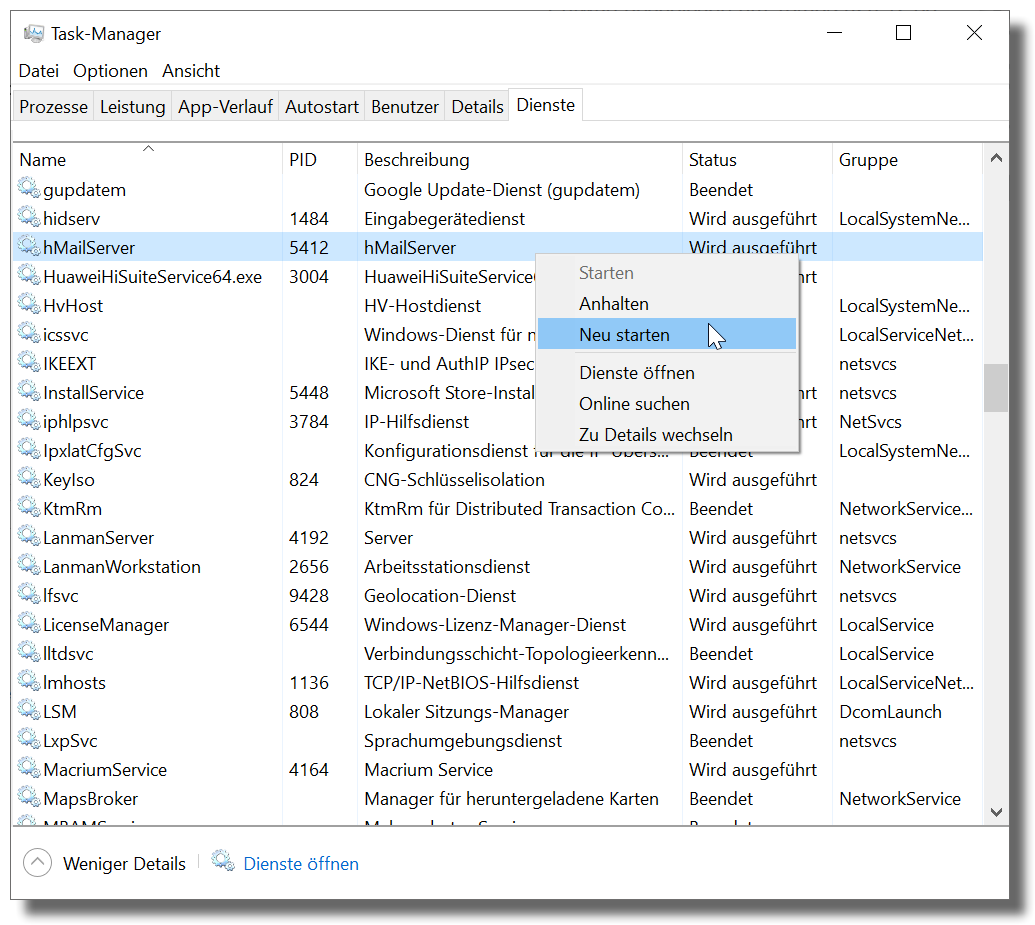The image size is (1035, 925).
Task: Click the gear icon beside Dienste öffnen
Action: pos(223,863)
